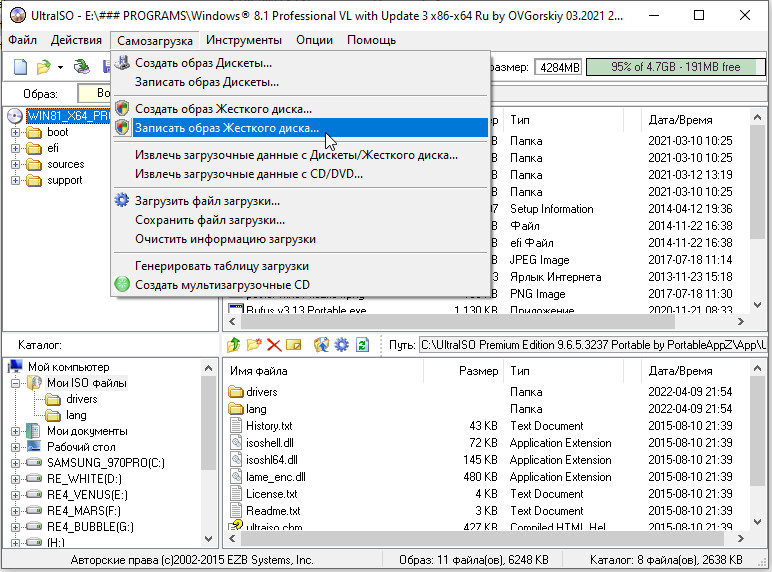
Task: Open the Файл menu
Action: click(x=23, y=40)
